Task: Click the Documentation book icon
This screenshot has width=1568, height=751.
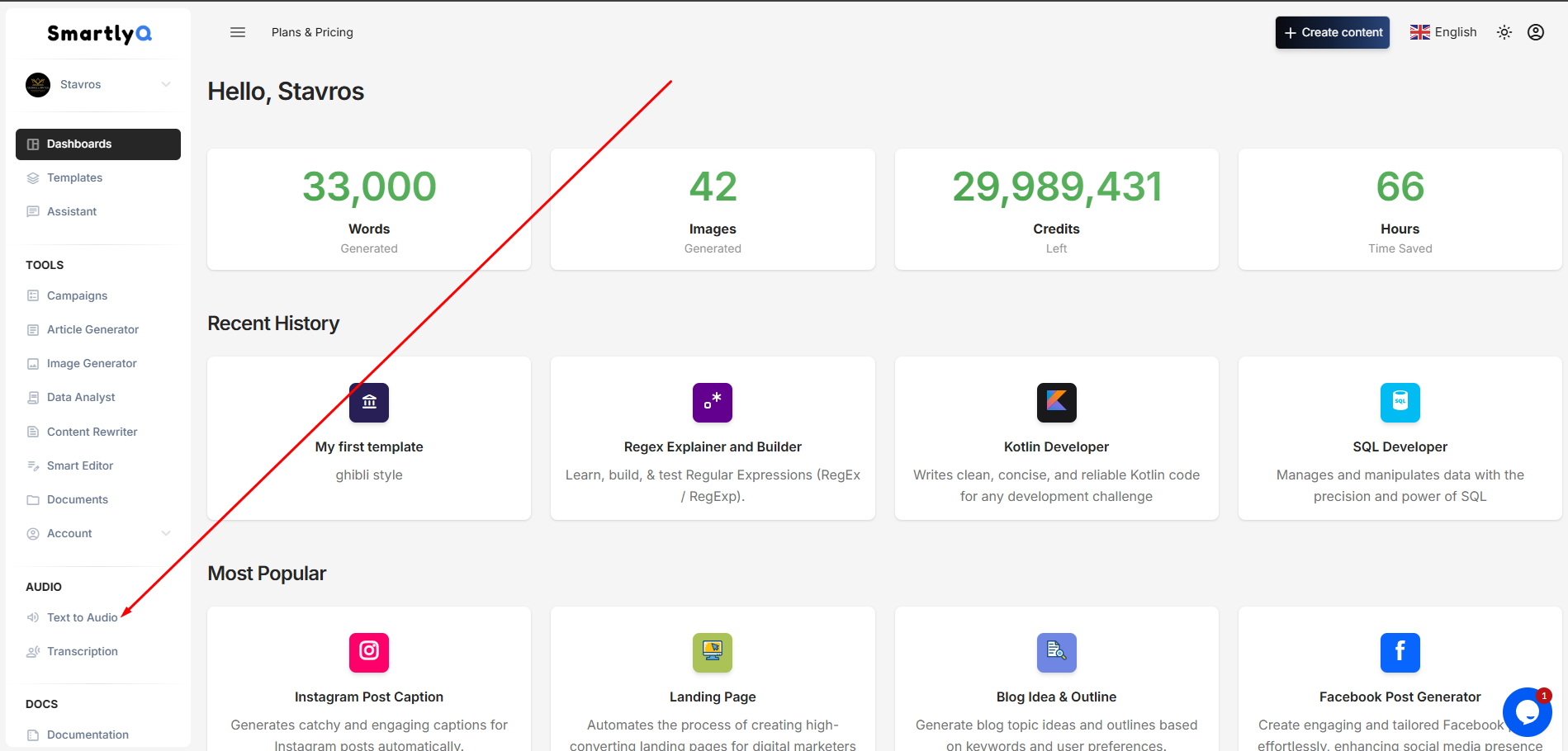Action: click(33, 735)
